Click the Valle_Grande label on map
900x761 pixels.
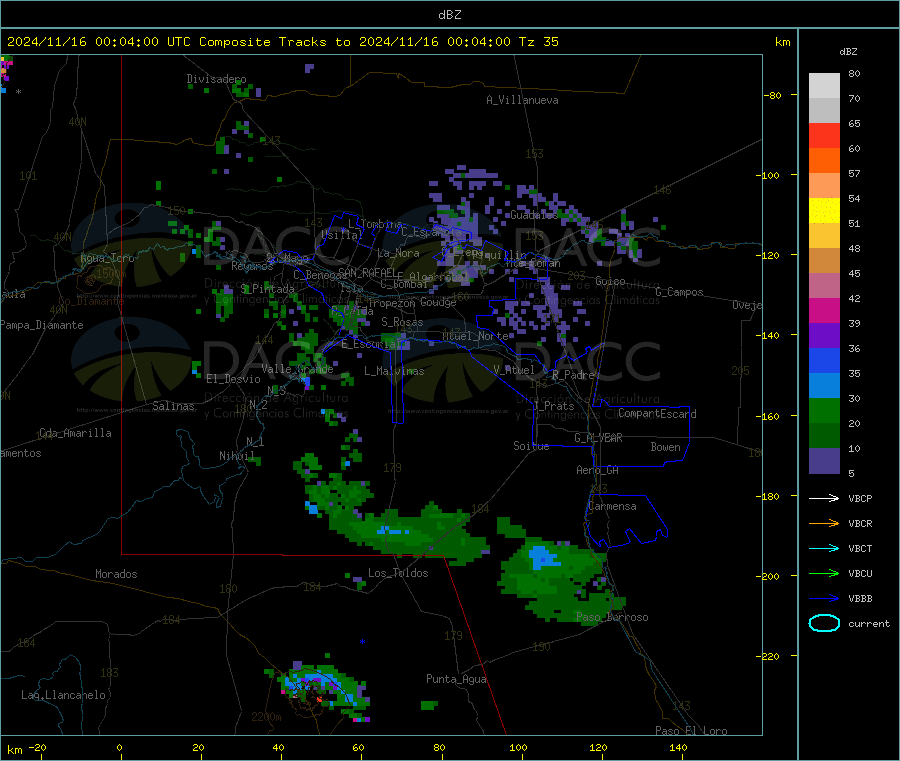click(297, 369)
